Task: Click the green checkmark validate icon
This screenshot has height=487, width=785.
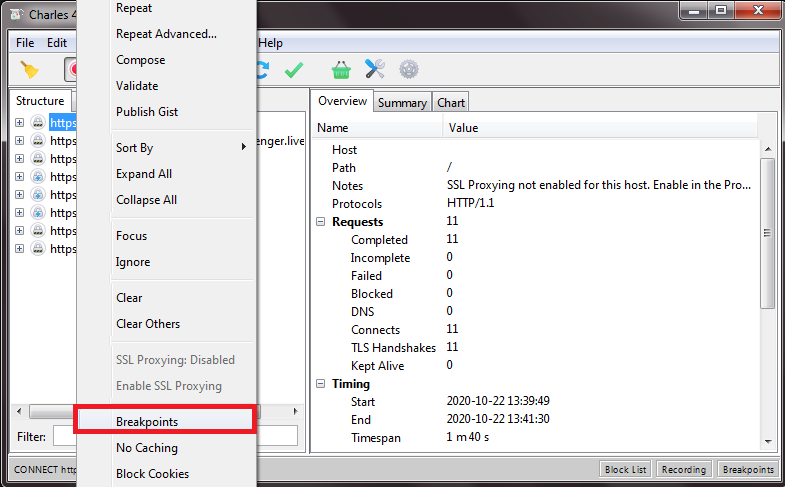Action: (x=293, y=70)
